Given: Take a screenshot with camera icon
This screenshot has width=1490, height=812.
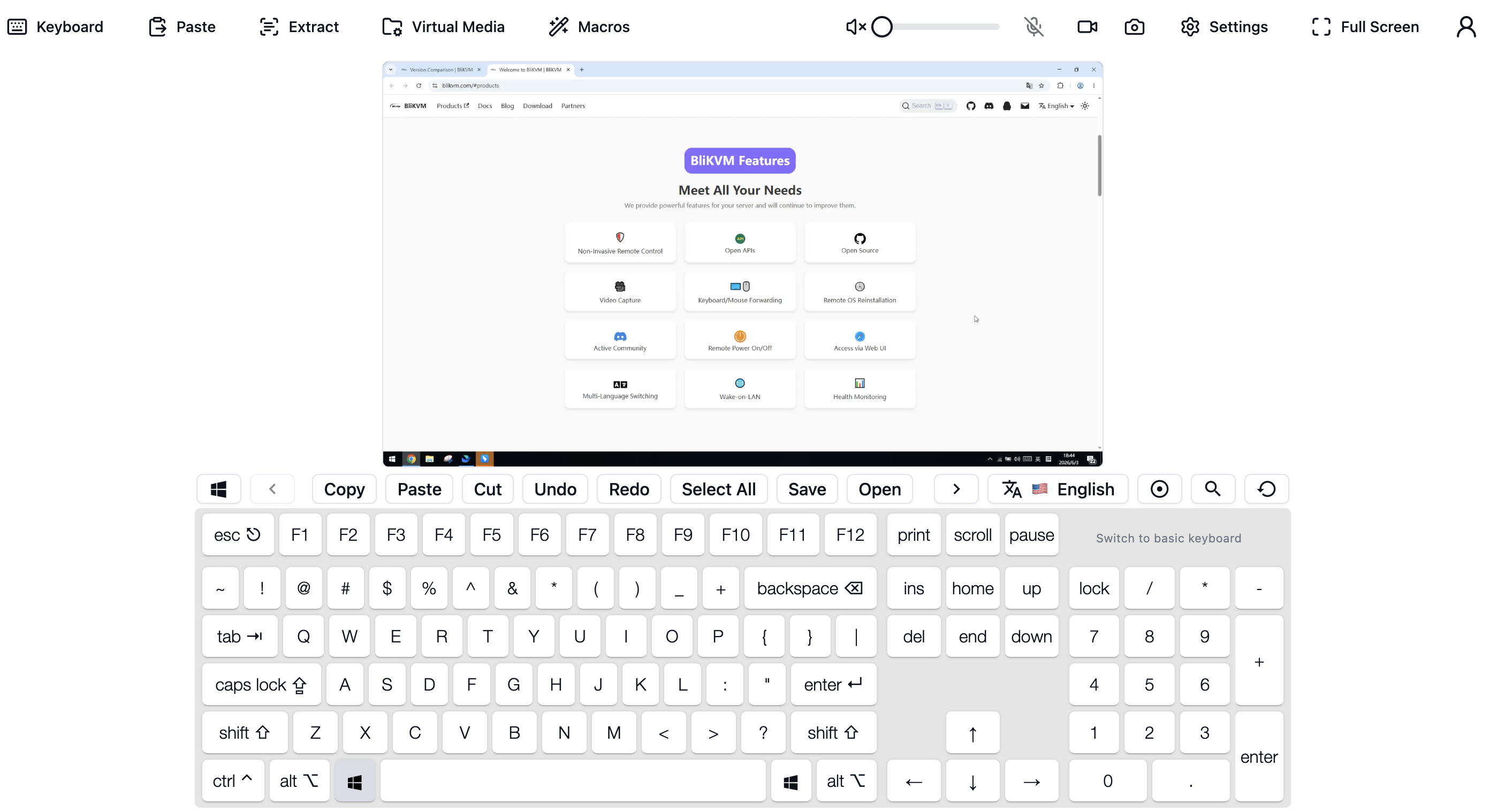Looking at the screenshot, I should [1134, 27].
